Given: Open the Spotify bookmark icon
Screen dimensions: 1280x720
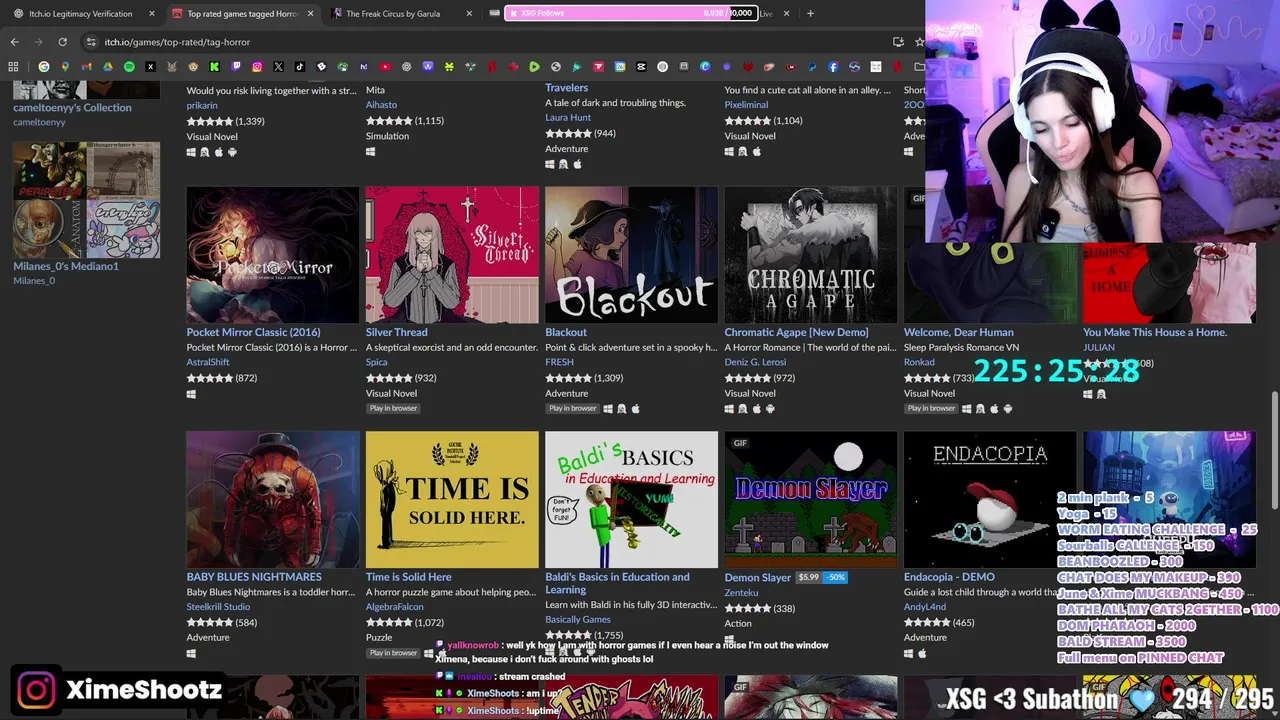Looking at the screenshot, I should [129, 67].
